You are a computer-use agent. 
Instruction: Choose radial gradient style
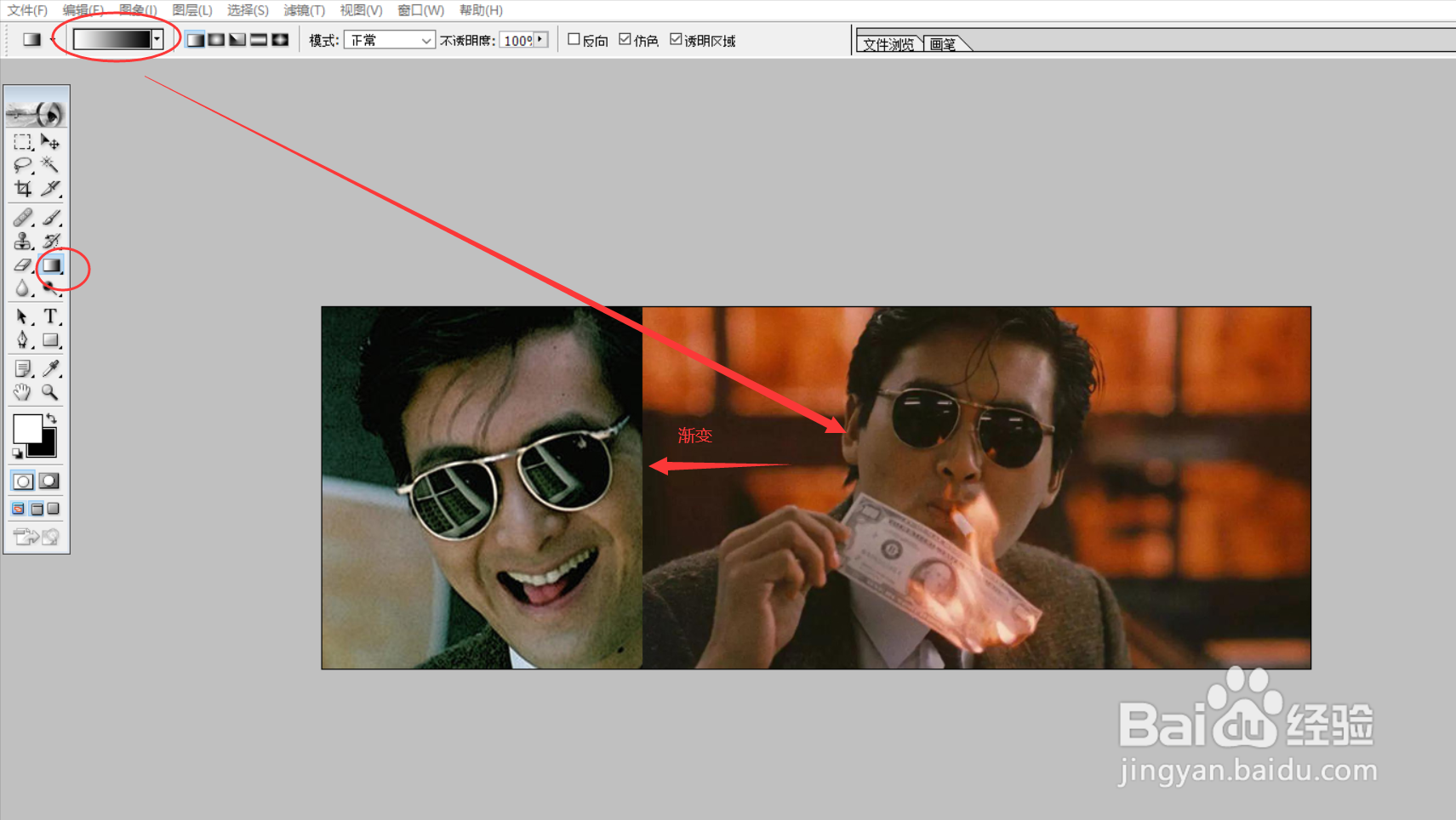(x=216, y=40)
